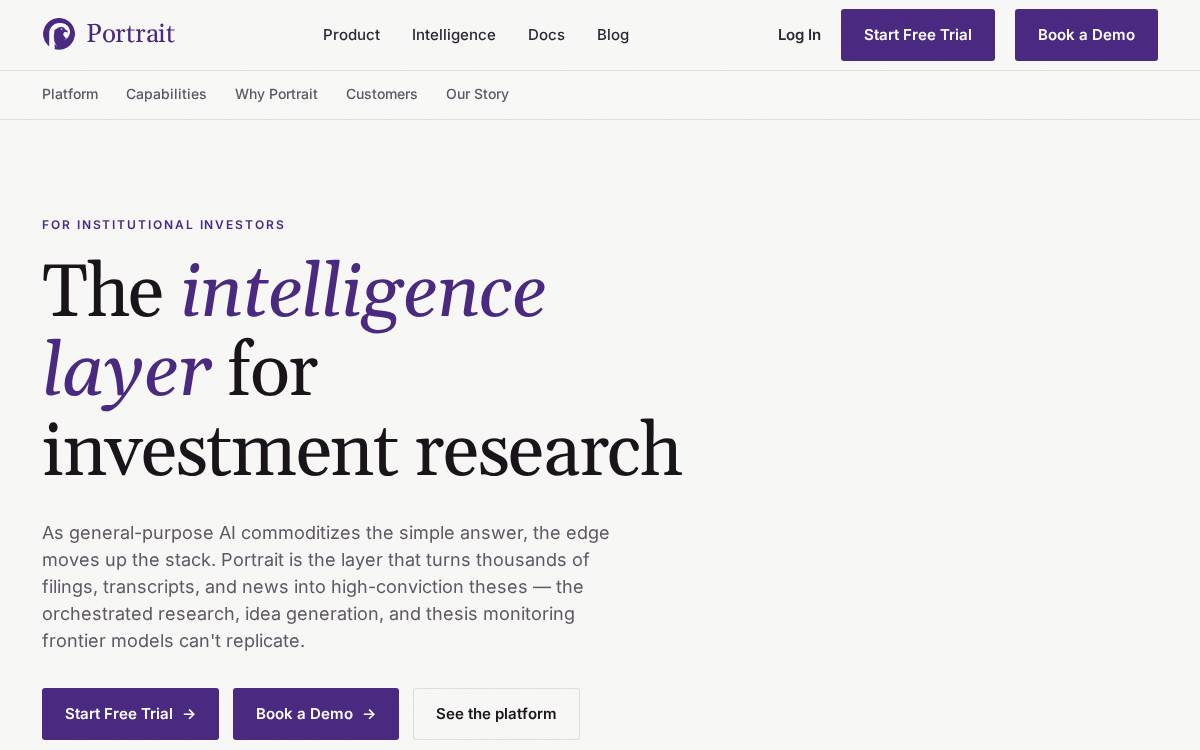The width and height of the screenshot is (1200, 750).
Task: Click the 'investment research' headline line
Action: click(362, 450)
